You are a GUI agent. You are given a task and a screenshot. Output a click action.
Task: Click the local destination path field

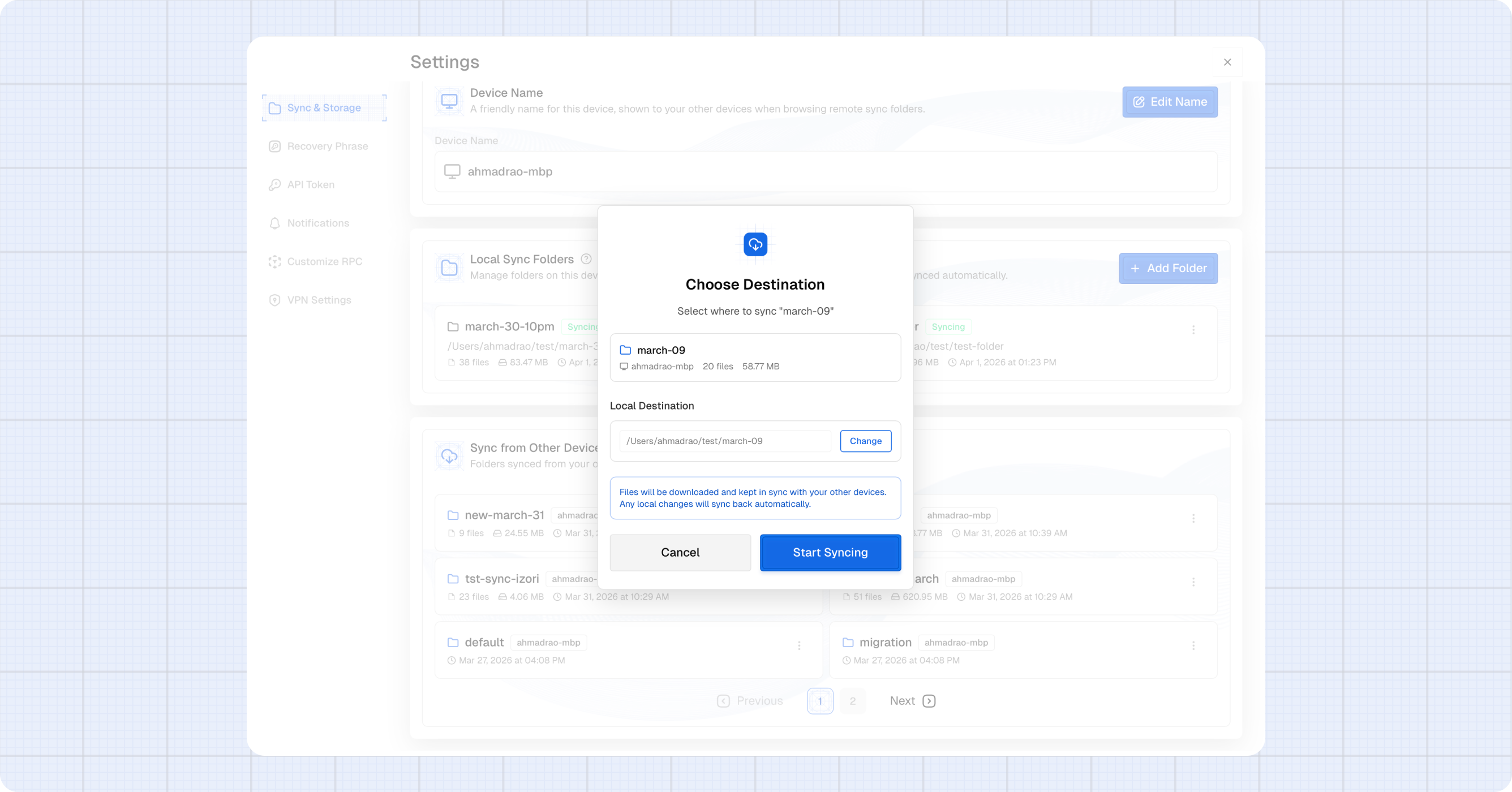tap(724, 441)
